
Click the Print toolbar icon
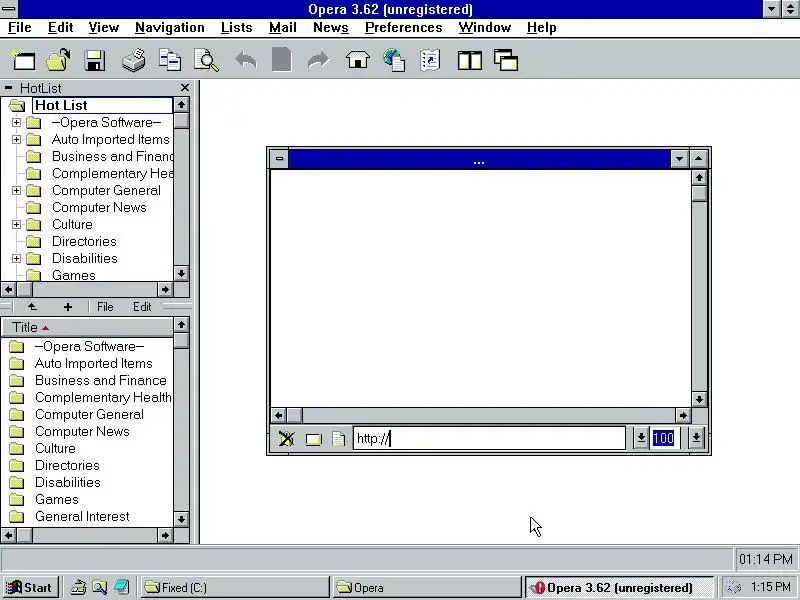(x=134, y=60)
